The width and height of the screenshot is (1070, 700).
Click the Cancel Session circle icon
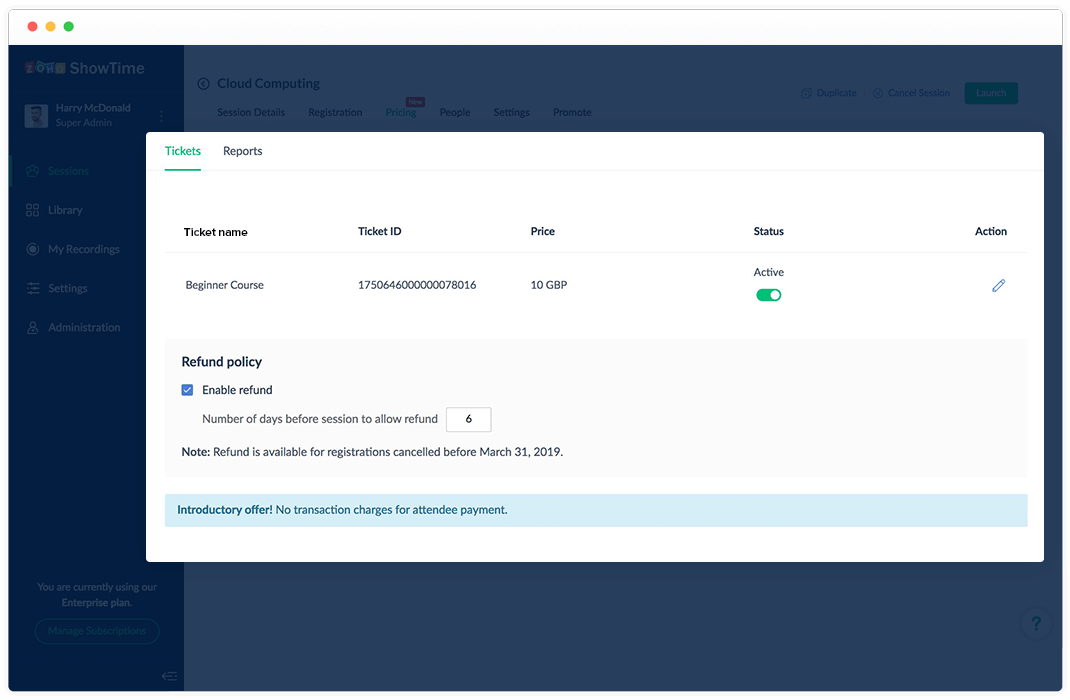878,93
